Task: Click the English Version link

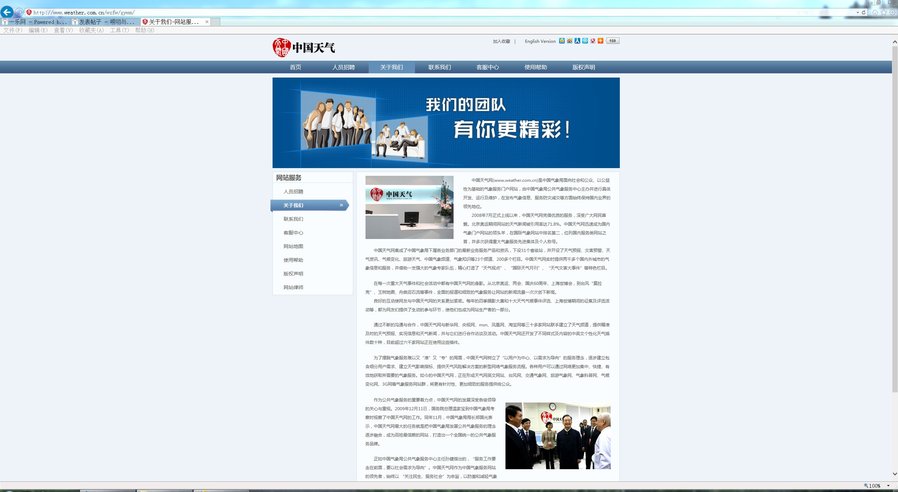Action: coord(540,41)
